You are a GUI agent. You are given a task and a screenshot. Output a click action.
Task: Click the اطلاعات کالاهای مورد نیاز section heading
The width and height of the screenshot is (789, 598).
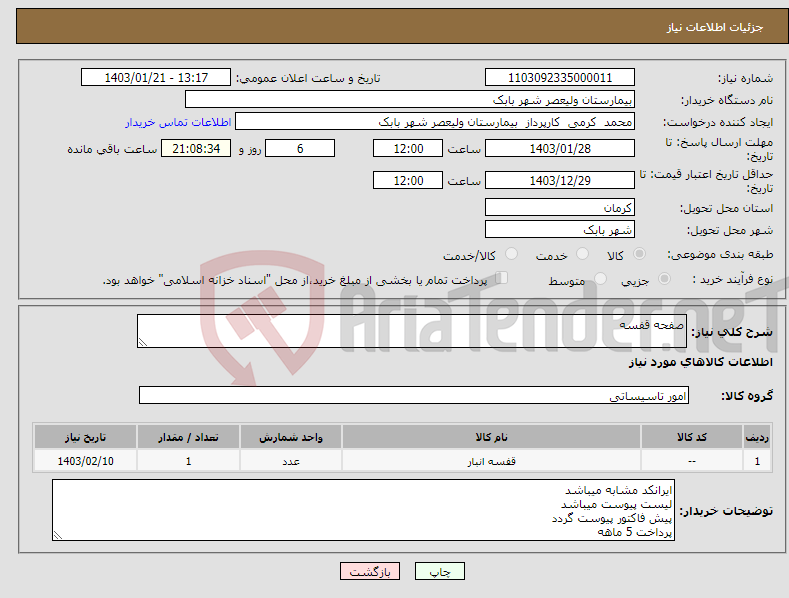701,362
